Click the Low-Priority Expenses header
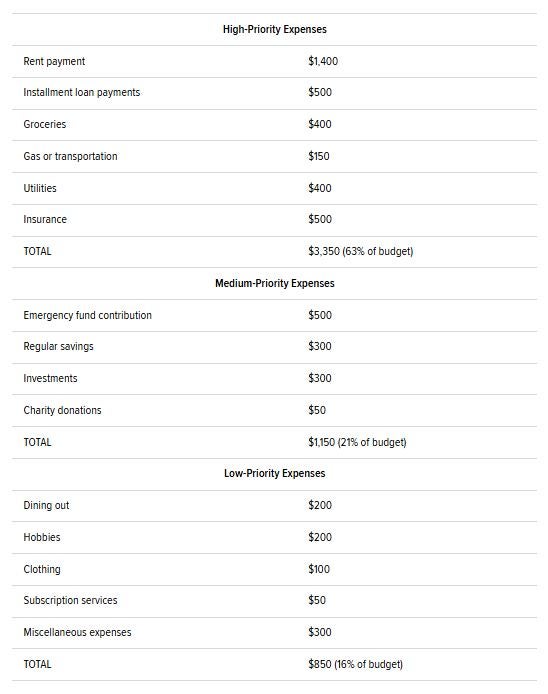Viewport: 548px width, 694px height. click(x=274, y=474)
